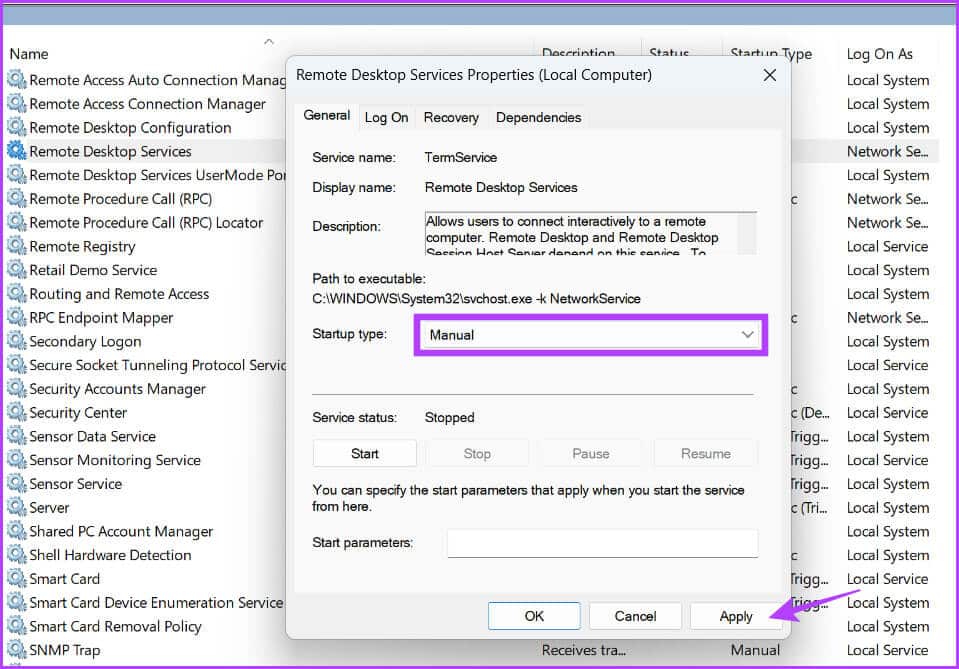Click the Description text box scrollbar
Viewport: 959px width, 669px height.
tap(747, 233)
